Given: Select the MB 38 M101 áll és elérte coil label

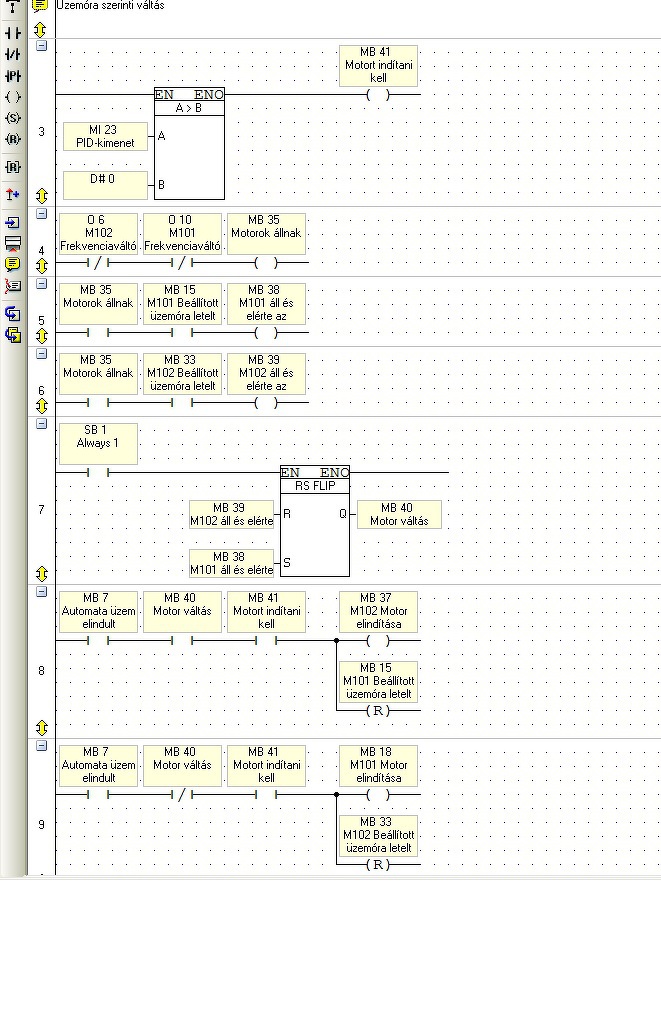Looking at the screenshot, I should pos(267,303).
